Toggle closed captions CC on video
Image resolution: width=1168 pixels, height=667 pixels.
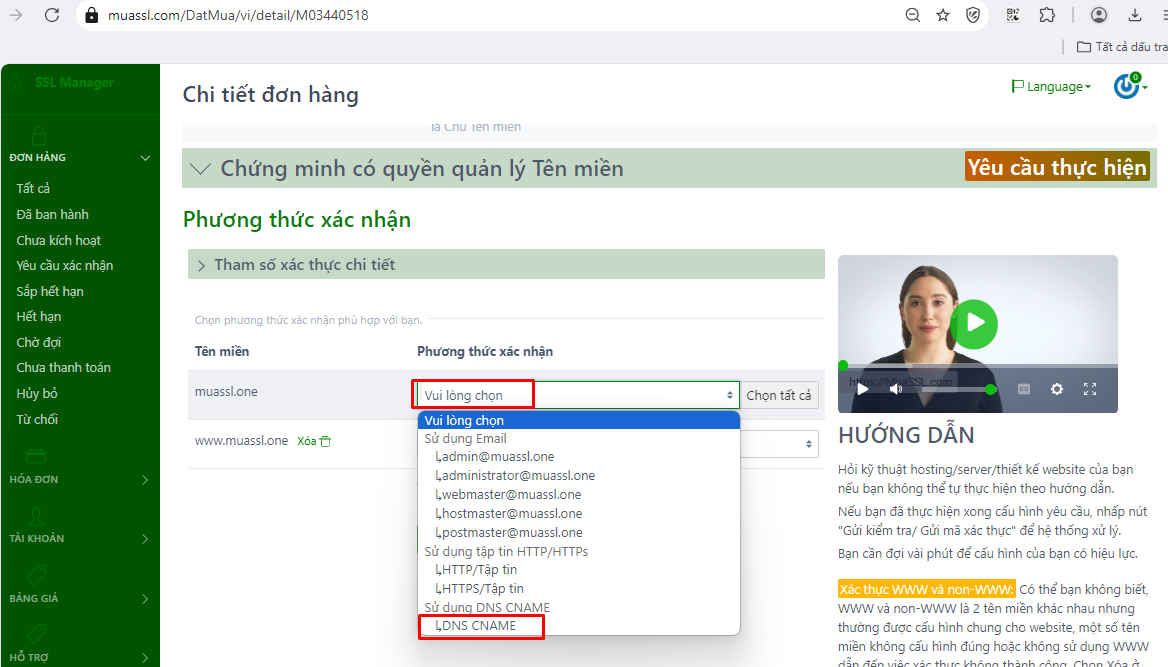tap(1023, 389)
